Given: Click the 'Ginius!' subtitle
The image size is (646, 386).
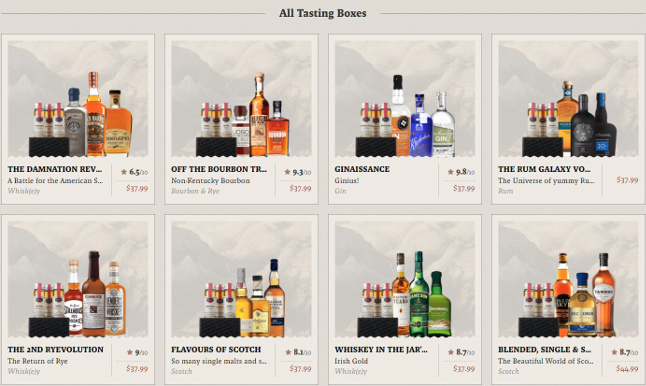Looking at the screenshot, I should coord(346,180).
